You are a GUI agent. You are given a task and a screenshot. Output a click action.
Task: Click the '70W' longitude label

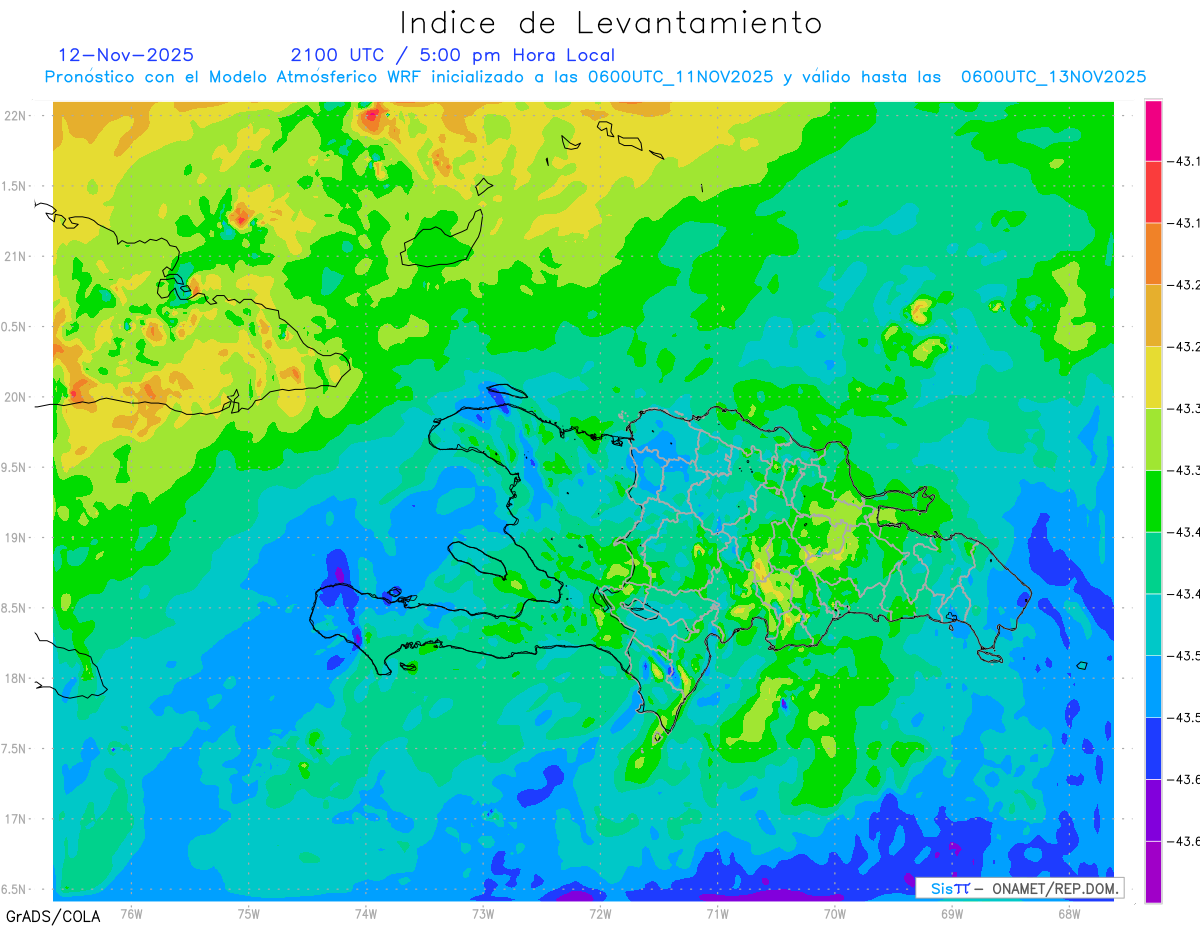coord(835,912)
